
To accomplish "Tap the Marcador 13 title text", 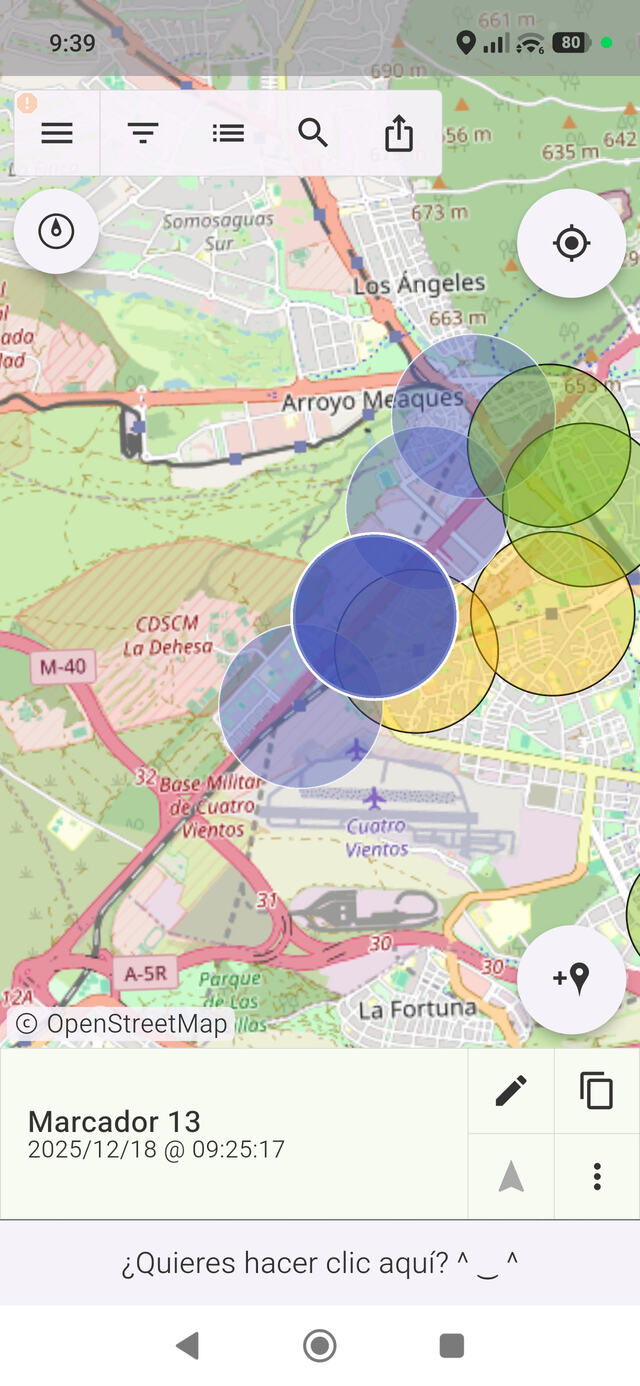I will [114, 1121].
